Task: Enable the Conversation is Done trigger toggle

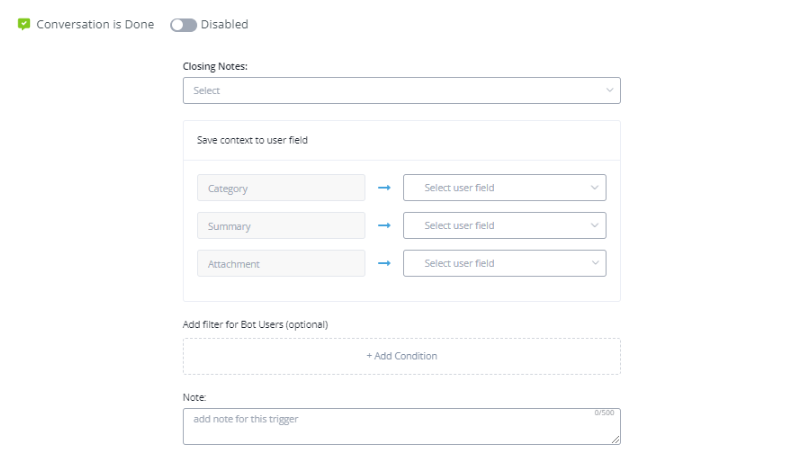Action: (x=183, y=24)
